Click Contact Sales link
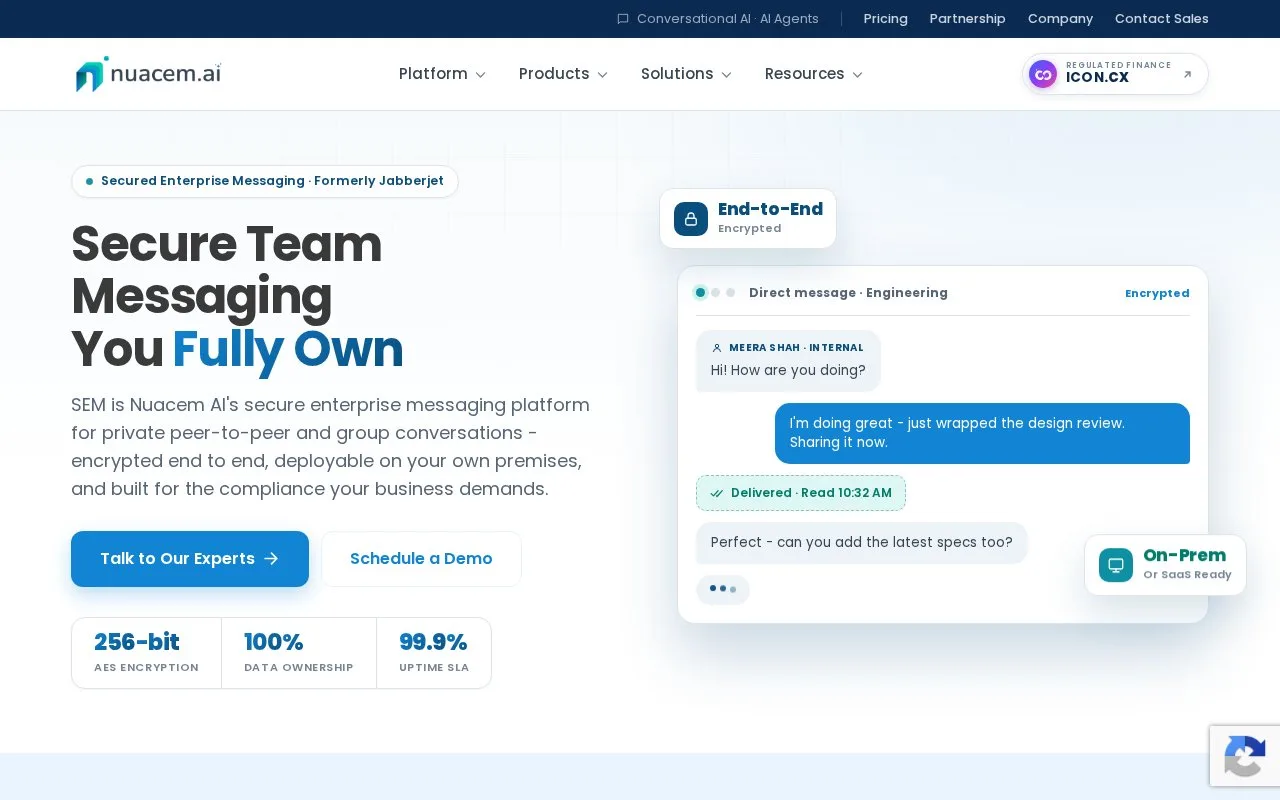The image size is (1280, 800). click(1162, 19)
